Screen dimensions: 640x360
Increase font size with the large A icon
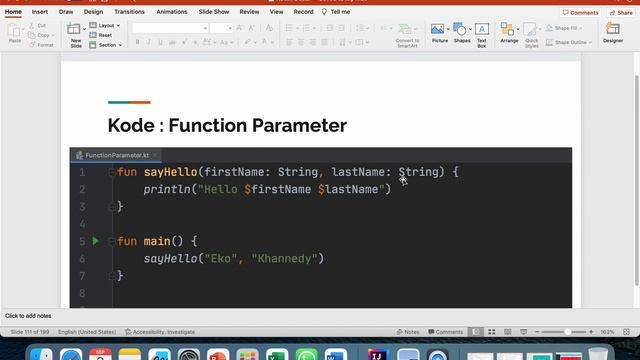point(240,28)
